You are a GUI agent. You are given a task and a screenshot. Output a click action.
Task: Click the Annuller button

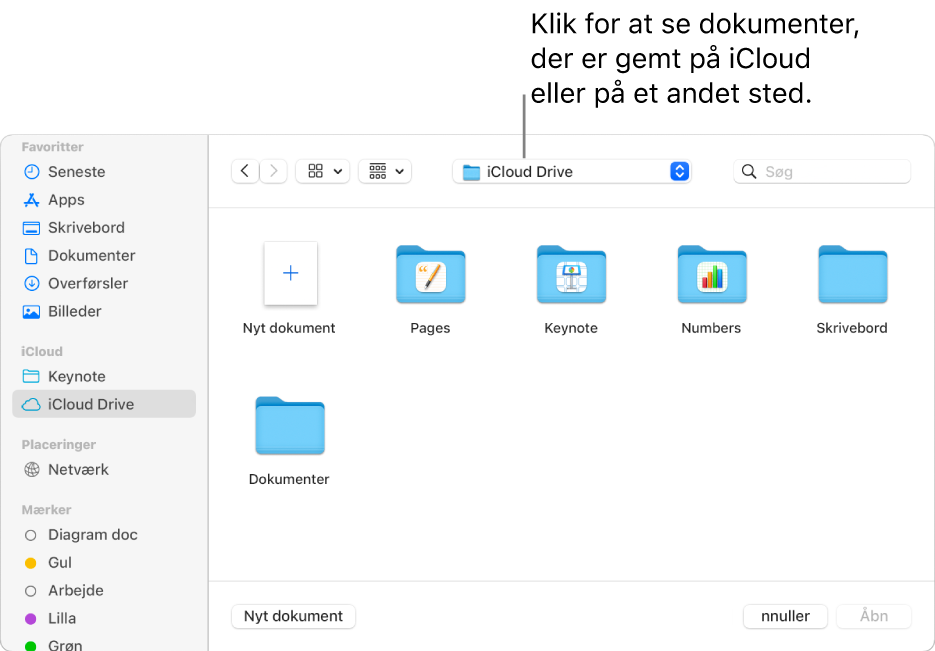[785, 616]
